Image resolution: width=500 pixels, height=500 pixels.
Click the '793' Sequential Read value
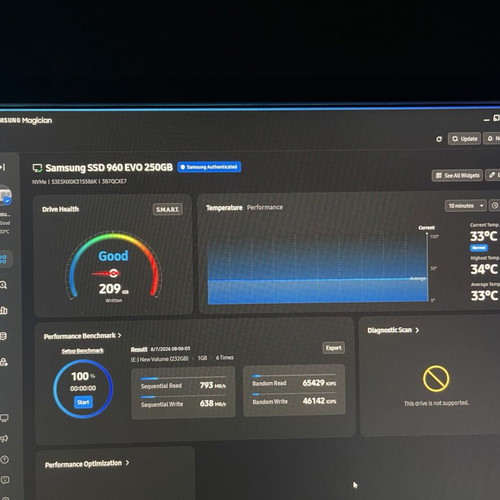(207, 385)
